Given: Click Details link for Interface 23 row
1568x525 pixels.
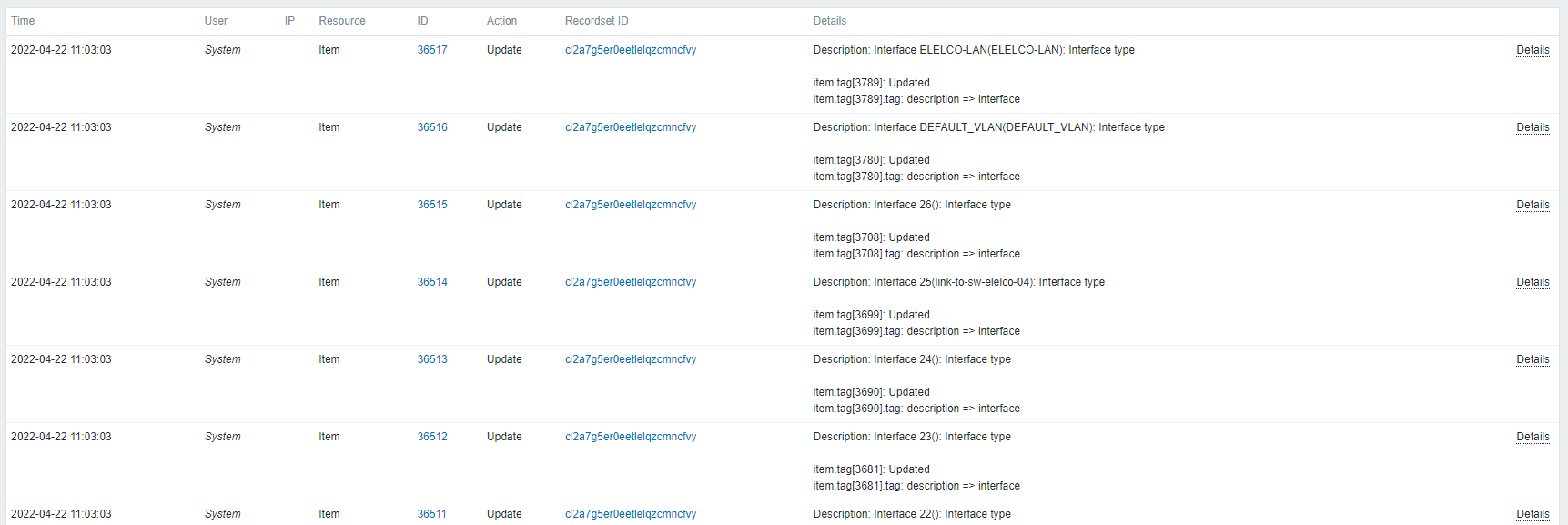Looking at the screenshot, I should click(1533, 437).
